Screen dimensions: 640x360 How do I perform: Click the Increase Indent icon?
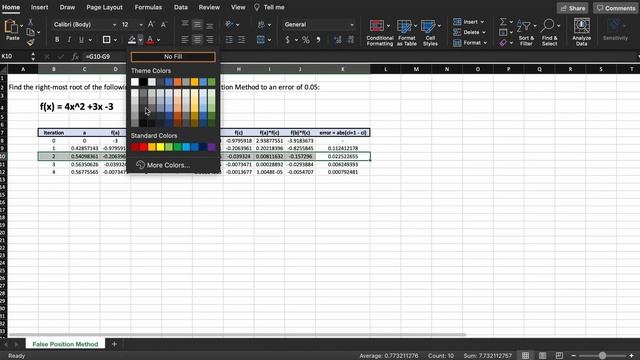point(241,40)
